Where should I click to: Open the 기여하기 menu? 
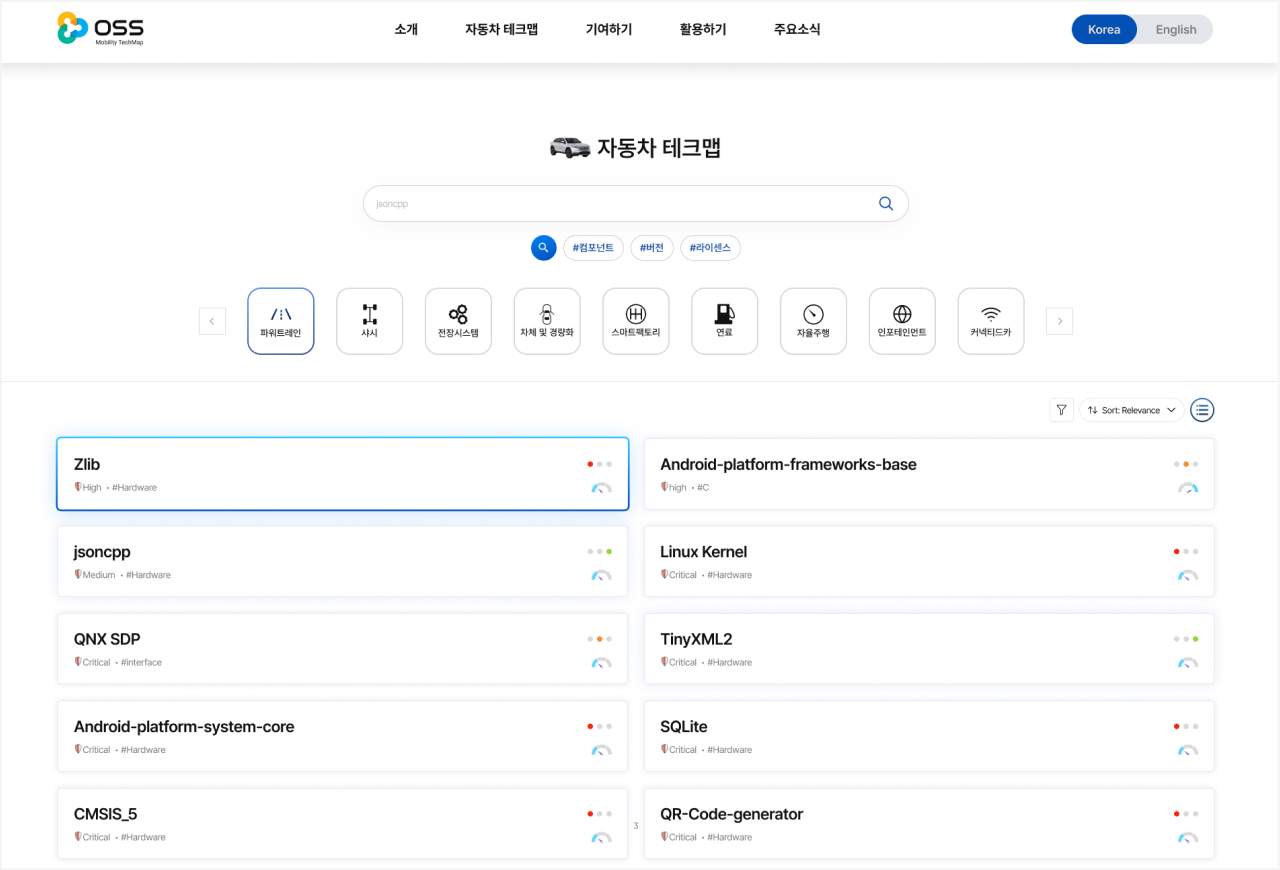pyautogui.click(x=609, y=29)
